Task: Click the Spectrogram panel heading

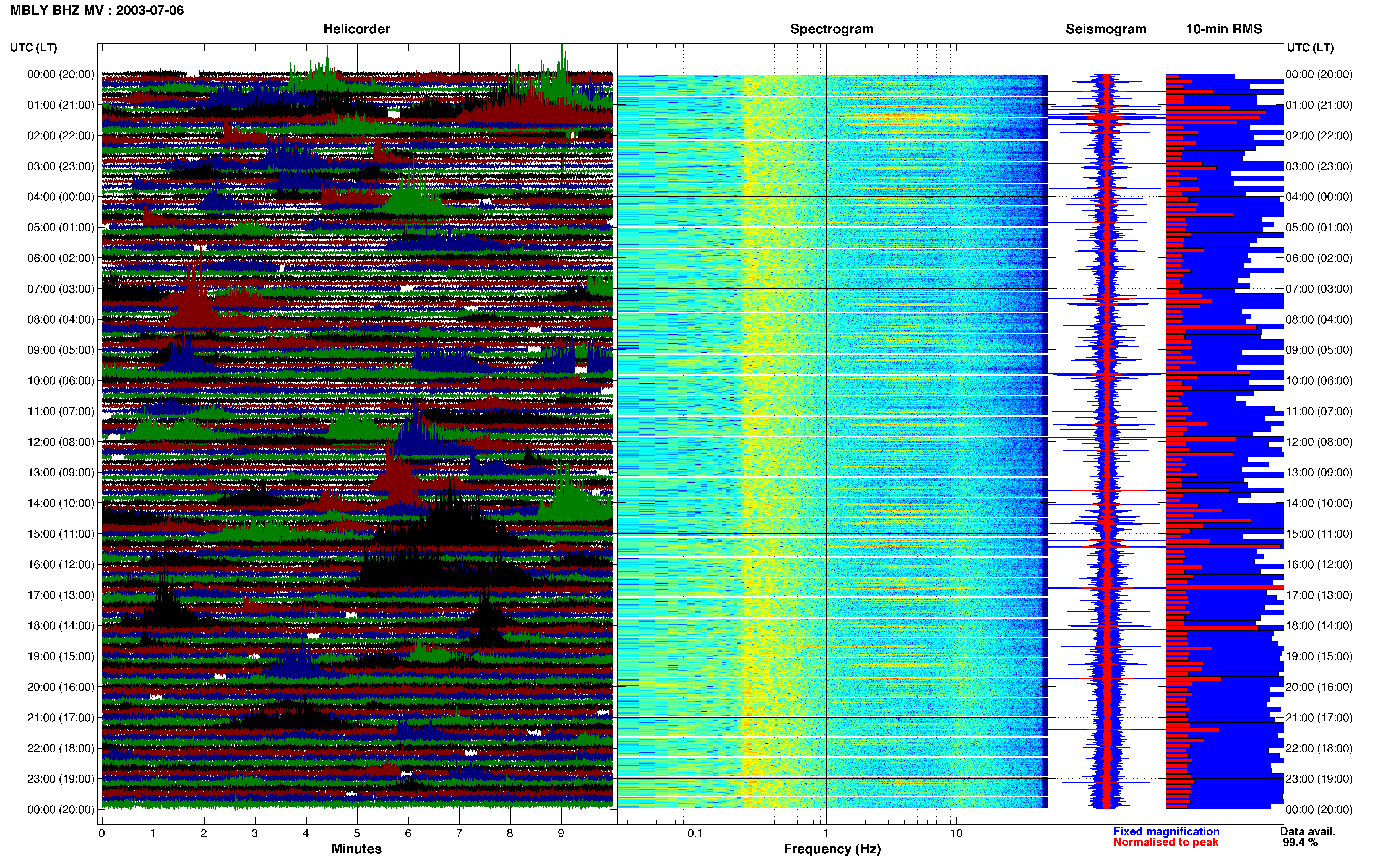Action: (832, 29)
